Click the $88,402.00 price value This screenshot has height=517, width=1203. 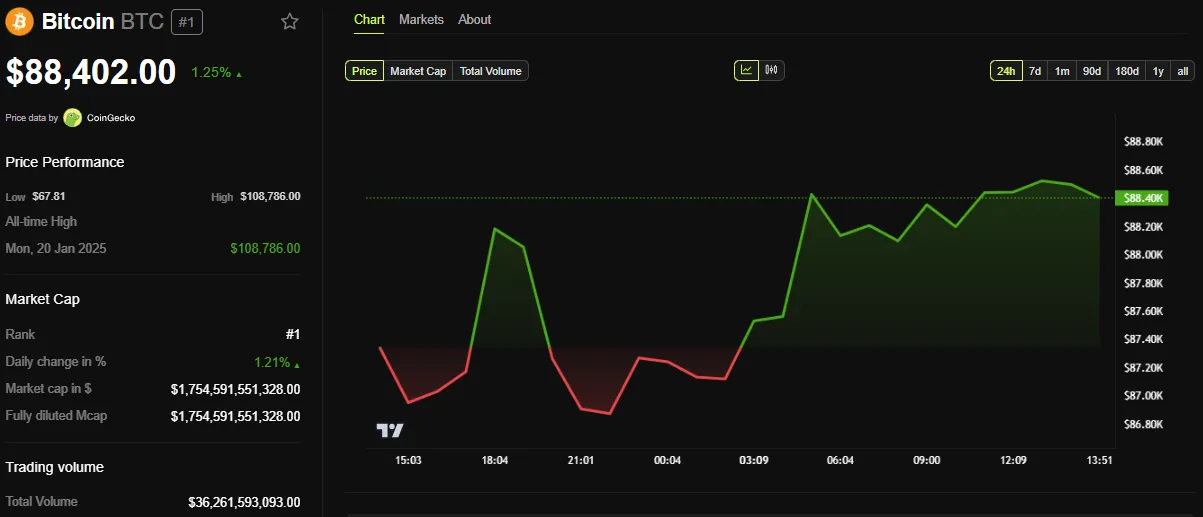91,72
